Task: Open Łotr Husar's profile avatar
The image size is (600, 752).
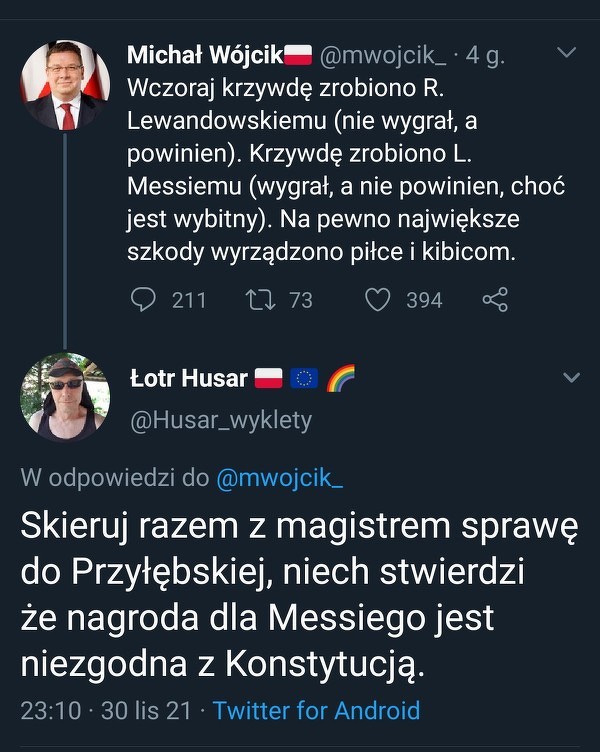Action: click(65, 397)
